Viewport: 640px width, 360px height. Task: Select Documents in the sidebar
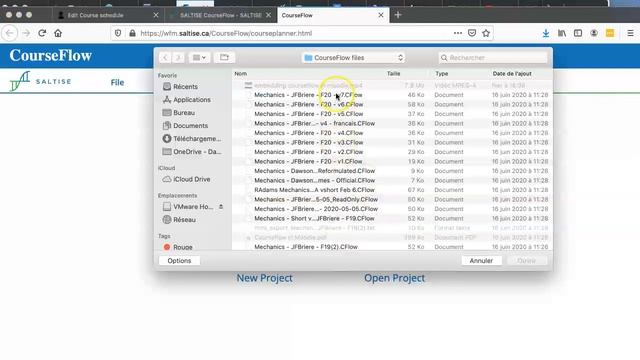[x=190, y=126]
